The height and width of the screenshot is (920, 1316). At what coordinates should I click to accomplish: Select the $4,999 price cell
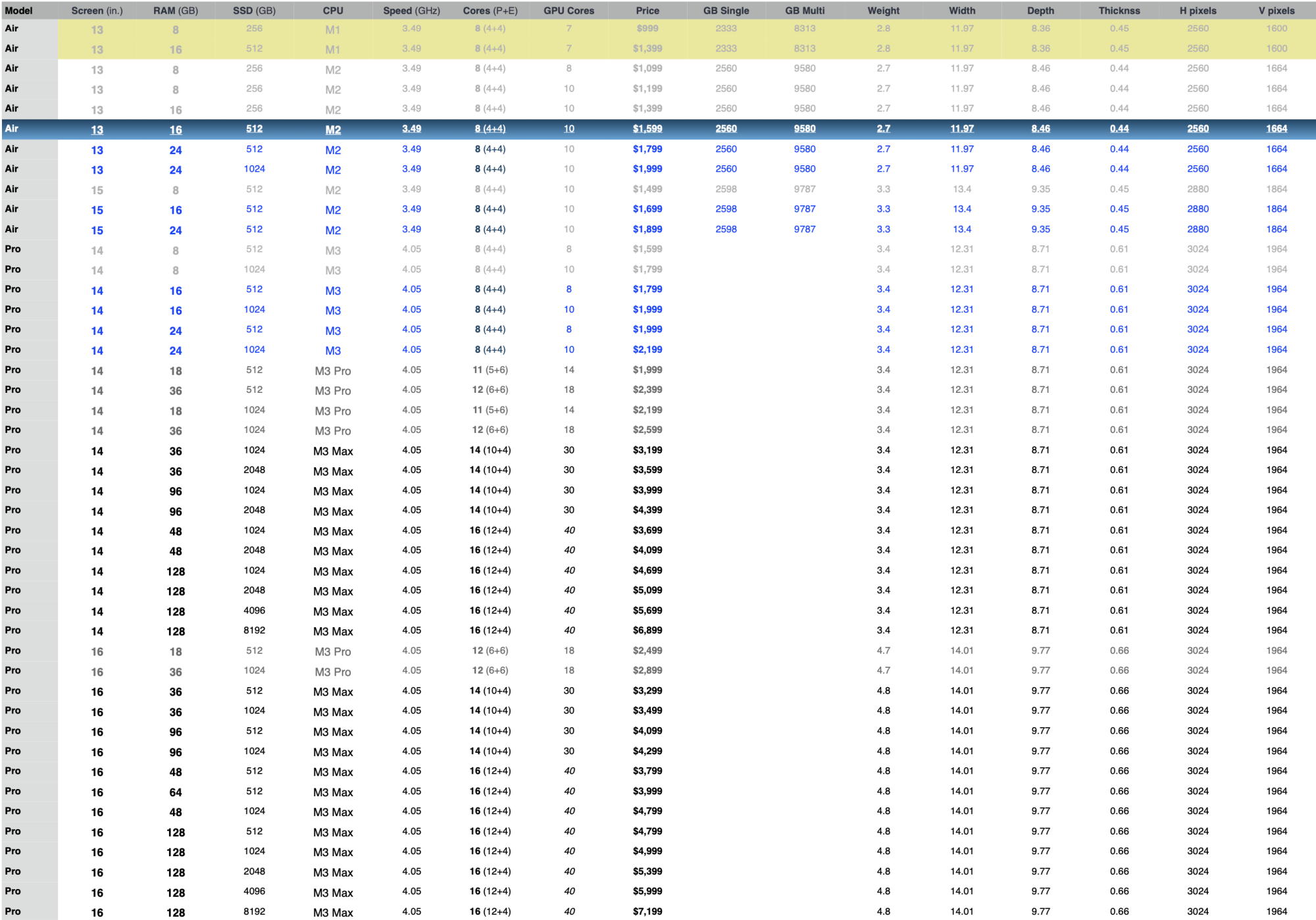pyautogui.click(x=647, y=852)
